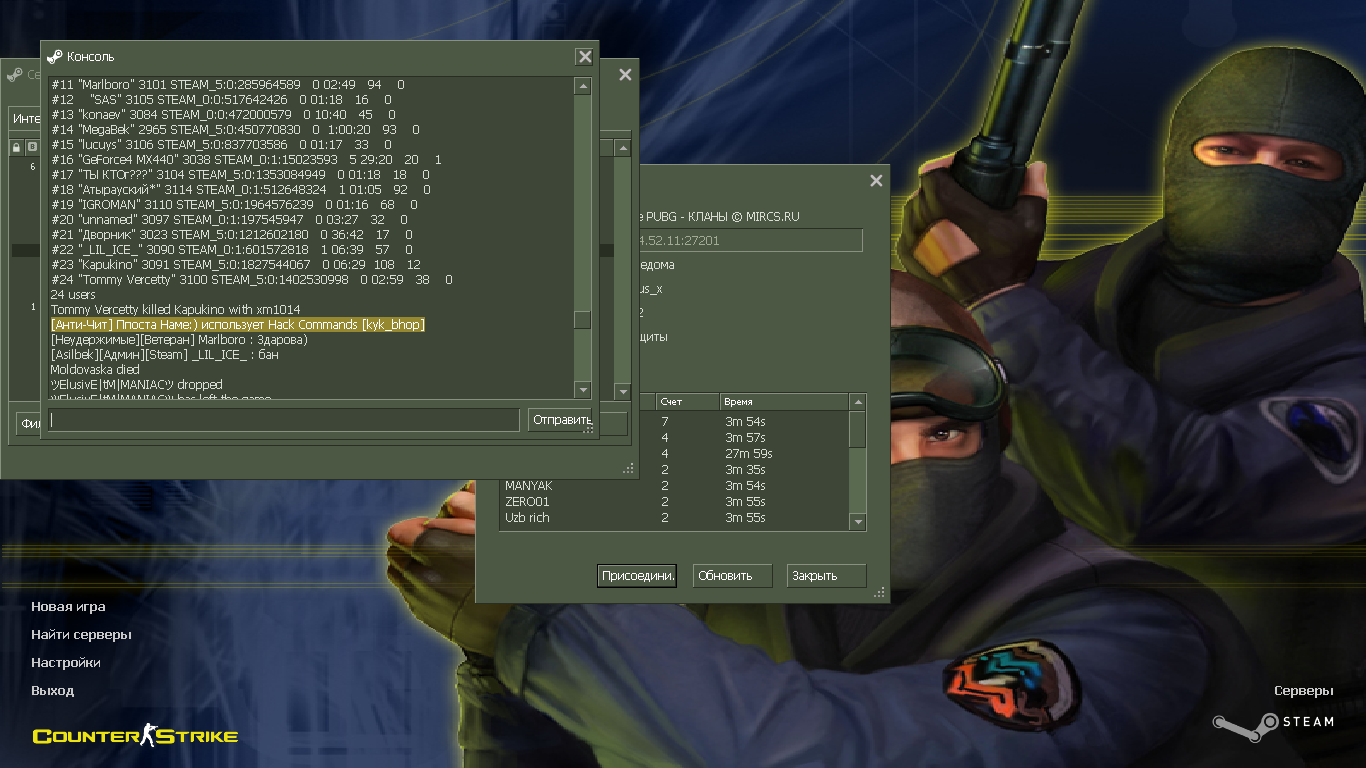Click the console line #23 "Kapukino"
The width and height of the screenshot is (1366, 768).
[x=236, y=265]
